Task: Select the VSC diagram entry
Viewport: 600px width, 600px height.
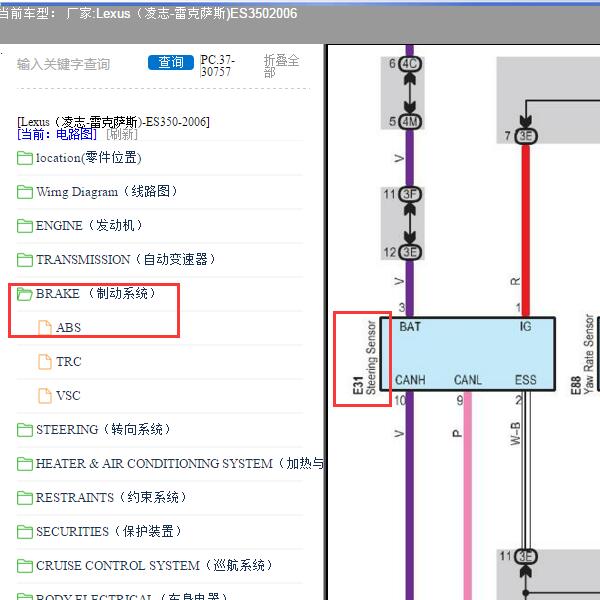Action: pyautogui.click(x=68, y=396)
